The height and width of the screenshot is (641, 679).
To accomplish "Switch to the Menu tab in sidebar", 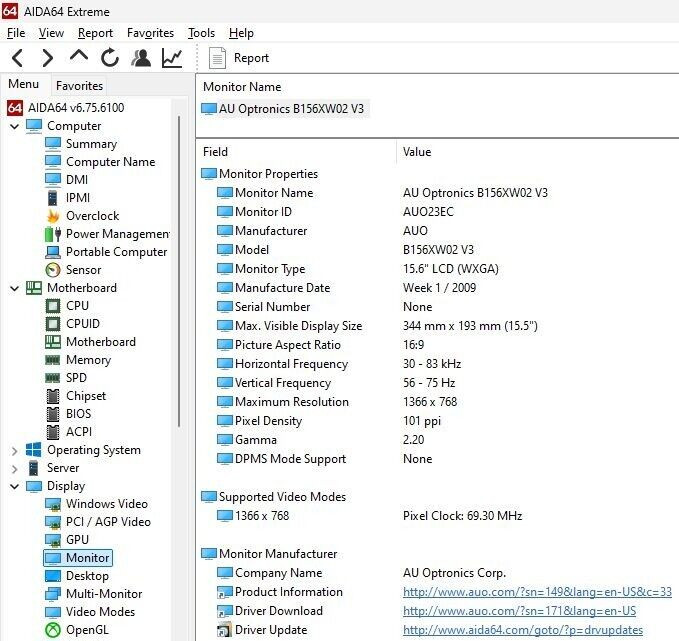I will (x=23, y=84).
